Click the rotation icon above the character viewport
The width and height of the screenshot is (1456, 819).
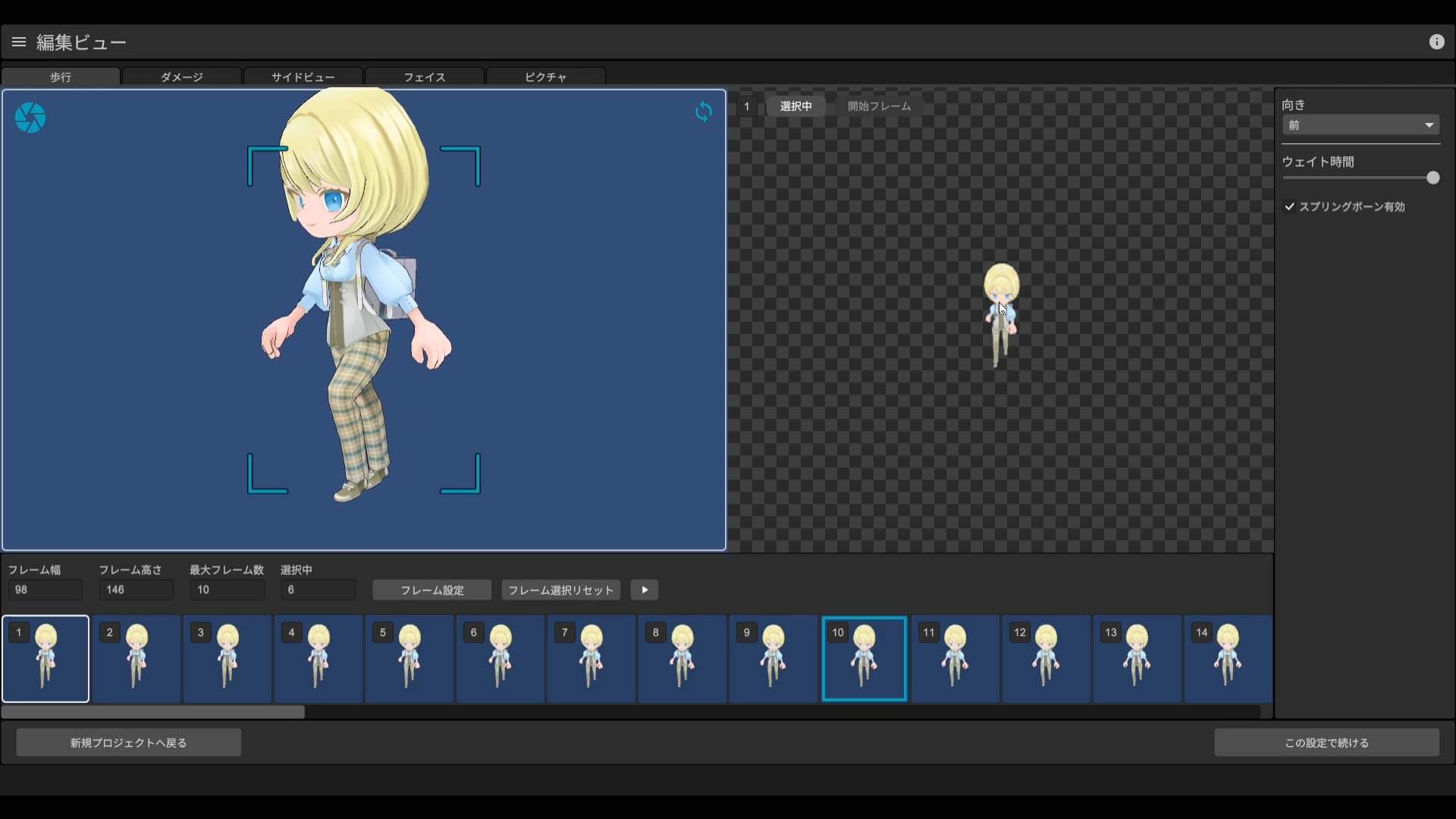[x=704, y=111]
